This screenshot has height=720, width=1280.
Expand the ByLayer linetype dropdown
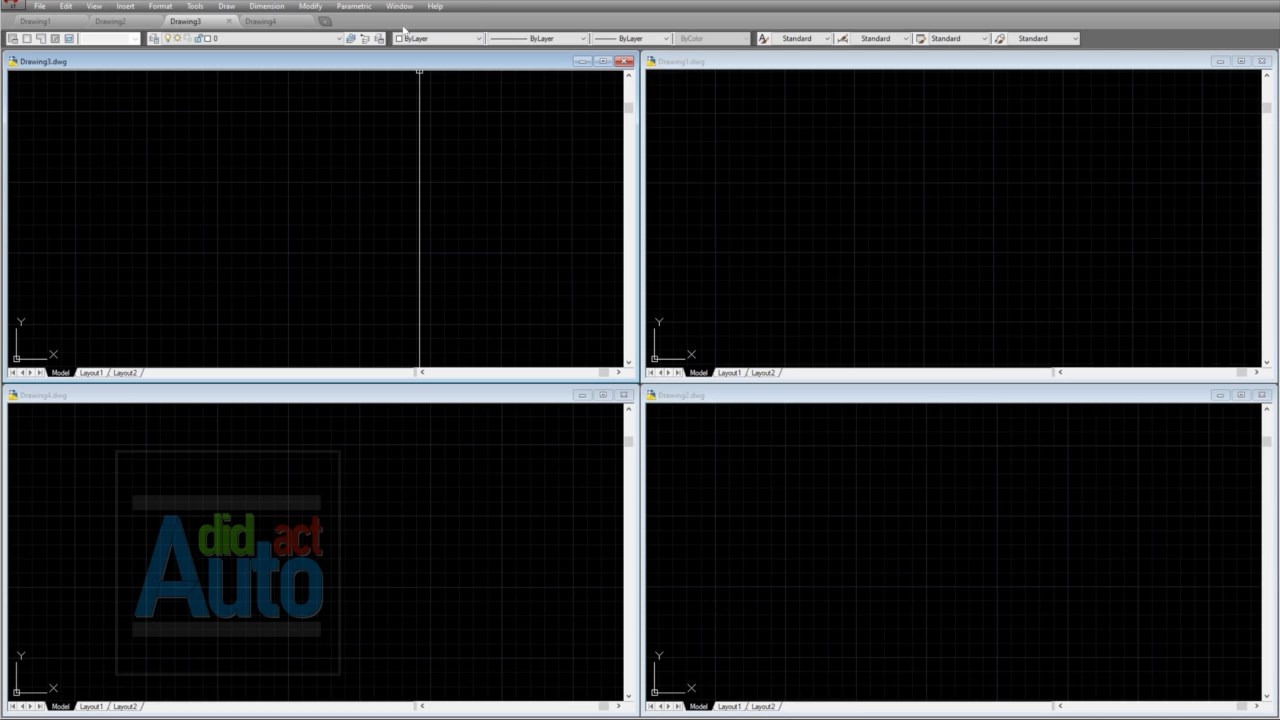[583, 39]
